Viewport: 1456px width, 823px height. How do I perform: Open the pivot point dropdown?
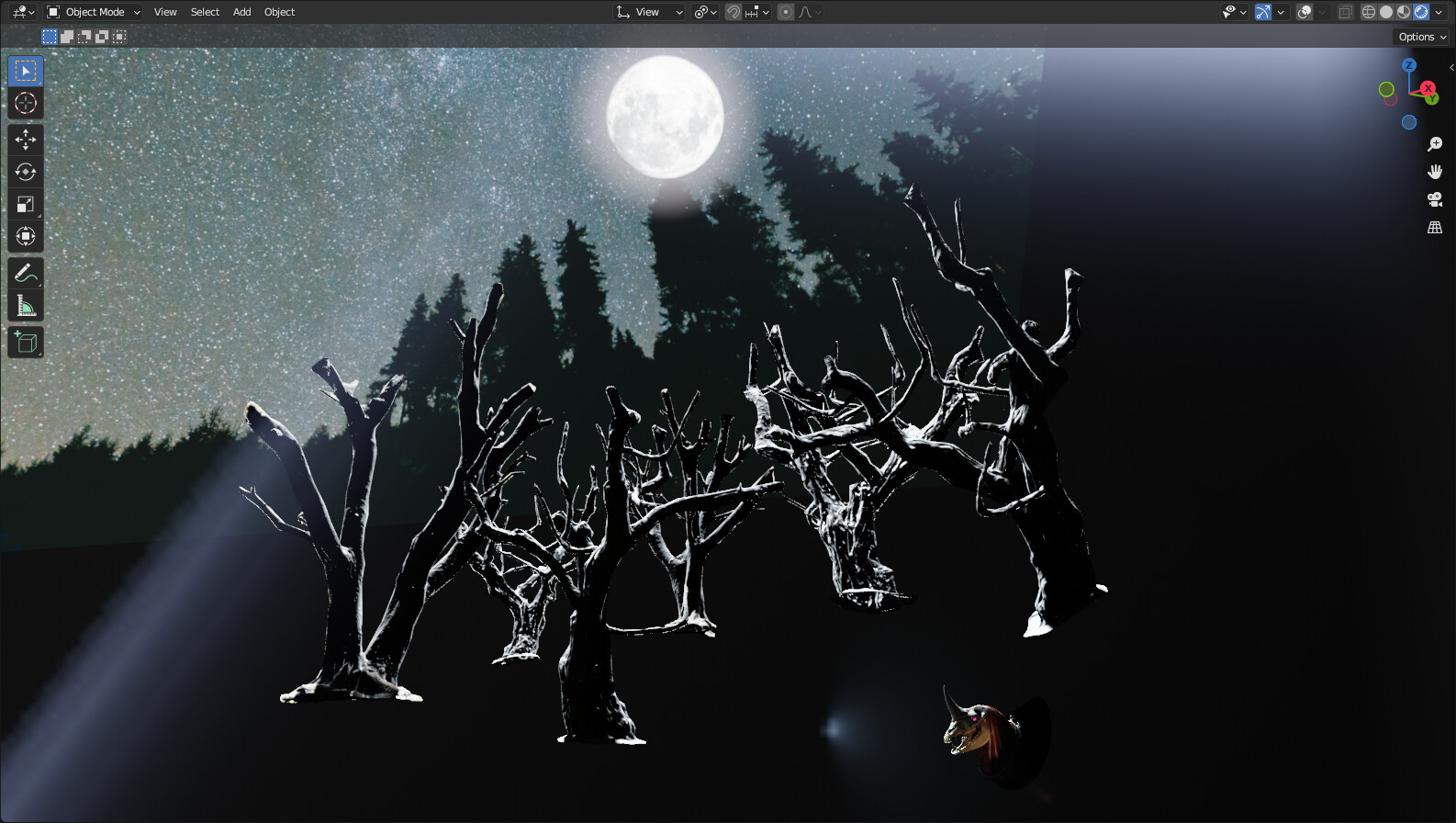pyautogui.click(x=705, y=12)
